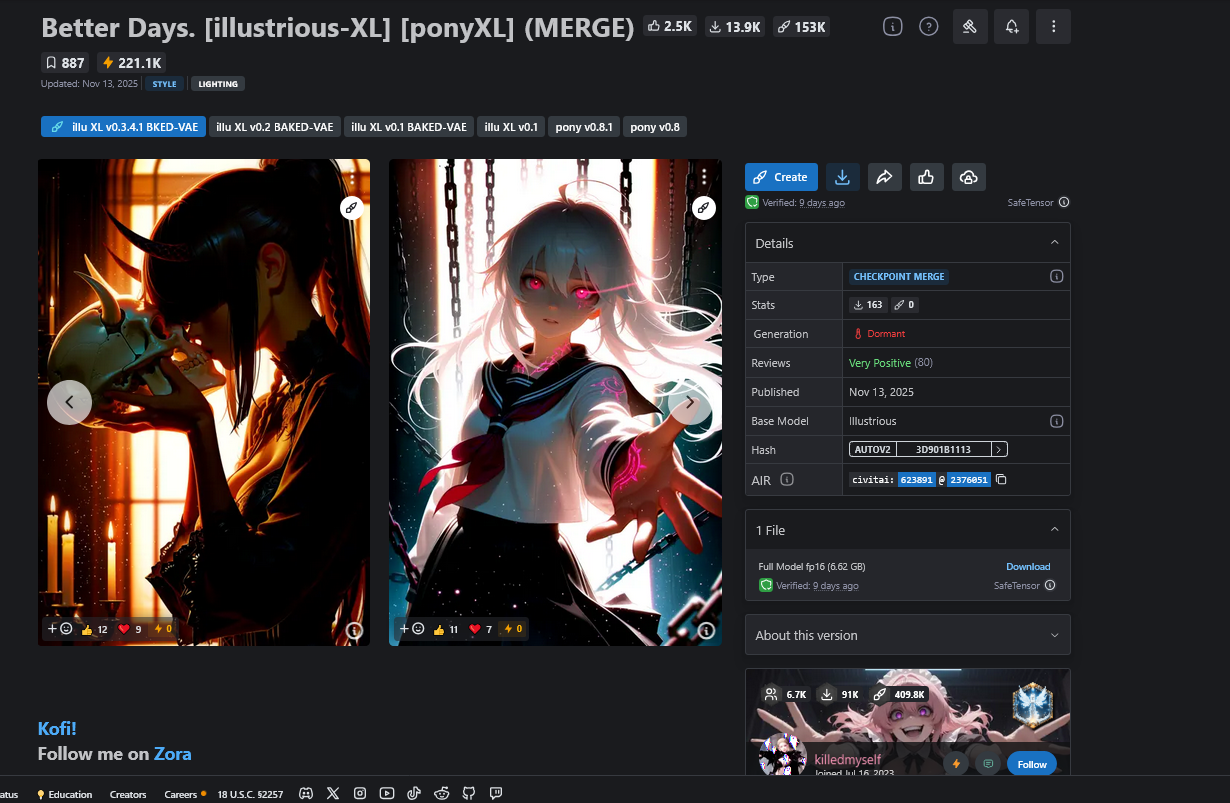1230x803 pixels.
Task: Click the LIGHTING tag badge
Action: (218, 84)
